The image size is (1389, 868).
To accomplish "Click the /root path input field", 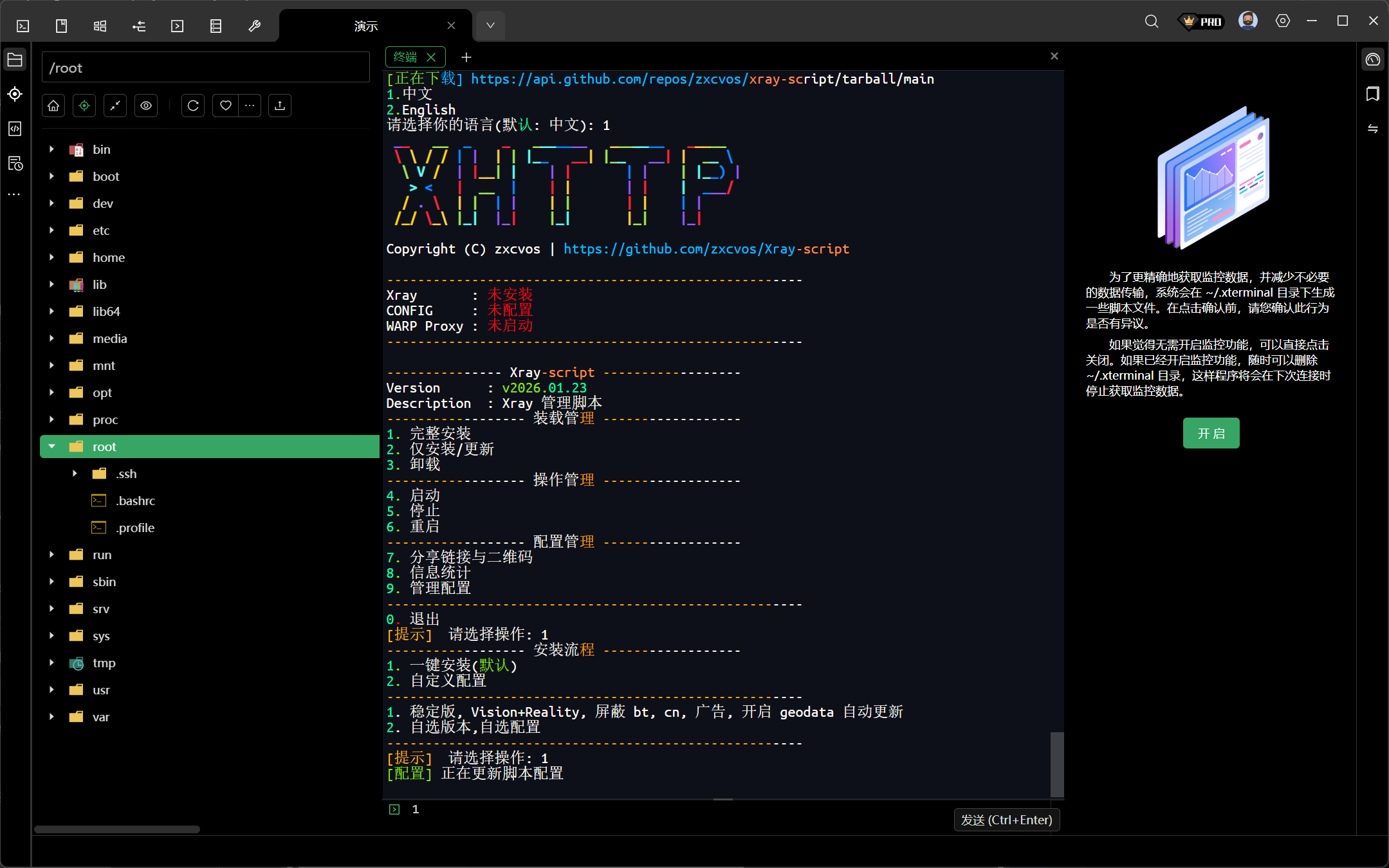I will pos(206,68).
